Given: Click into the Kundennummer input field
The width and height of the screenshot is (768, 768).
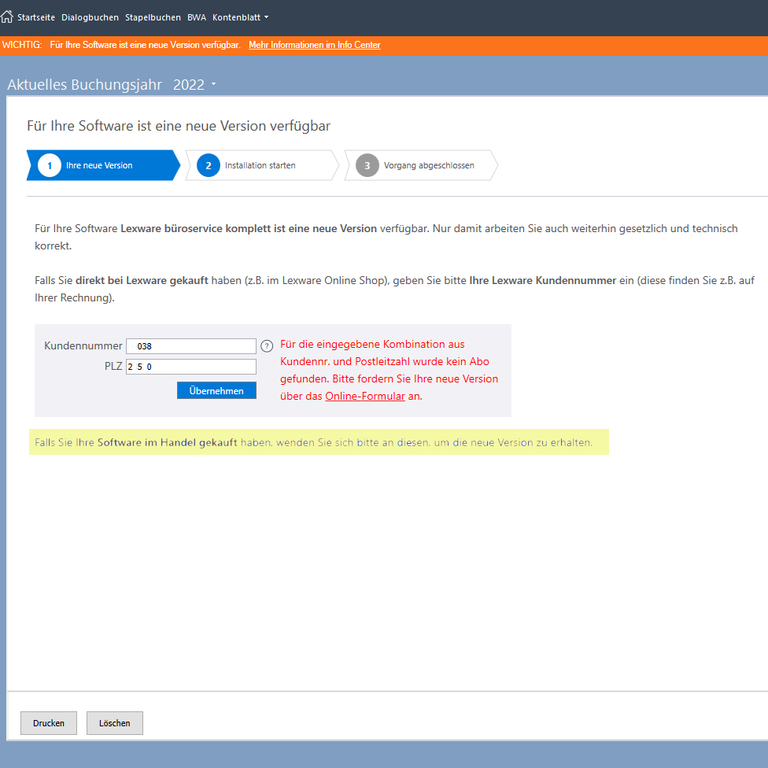Looking at the screenshot, I should [191, 346].
